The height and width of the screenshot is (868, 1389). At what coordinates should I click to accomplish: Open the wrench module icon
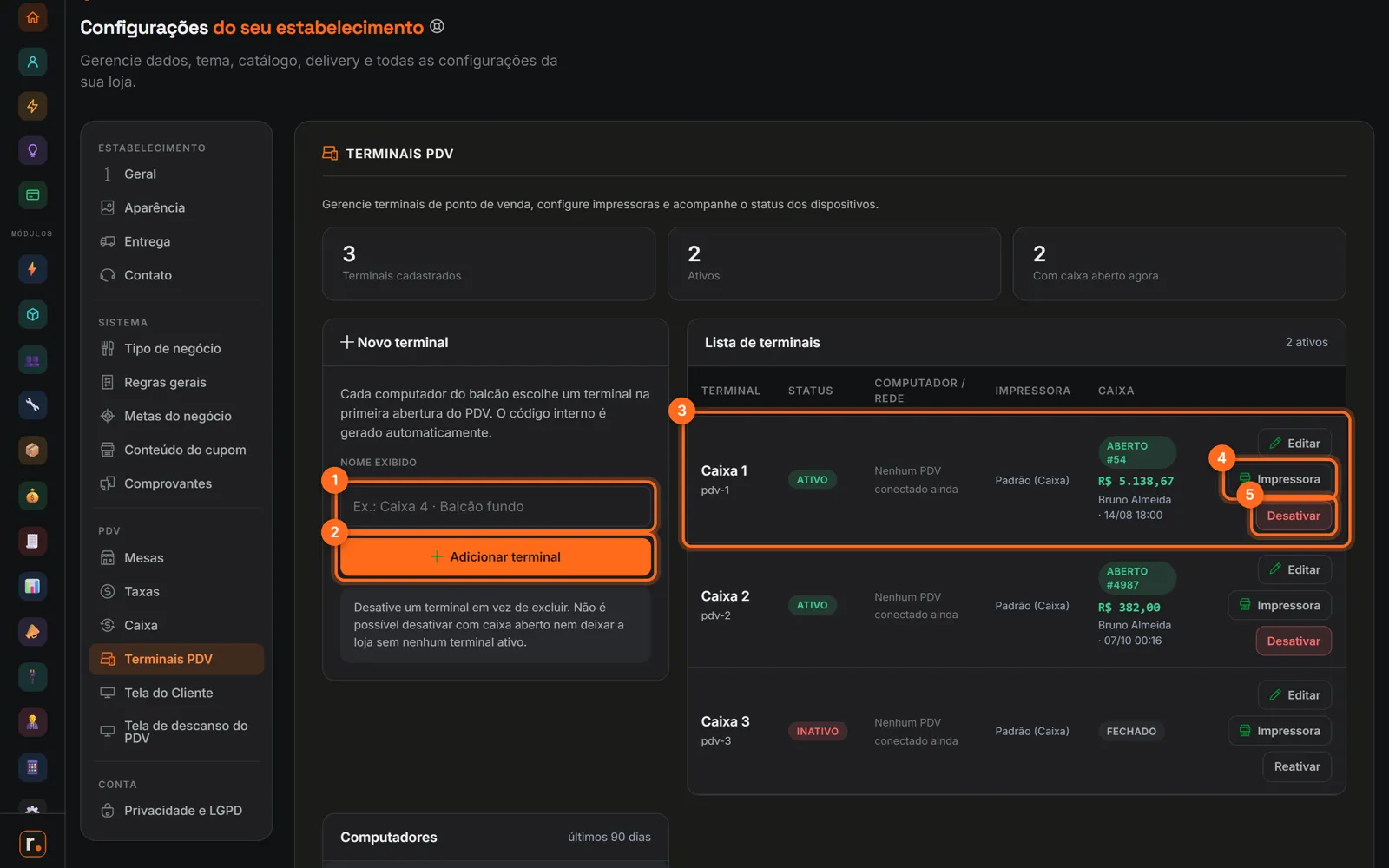[32, 404]
